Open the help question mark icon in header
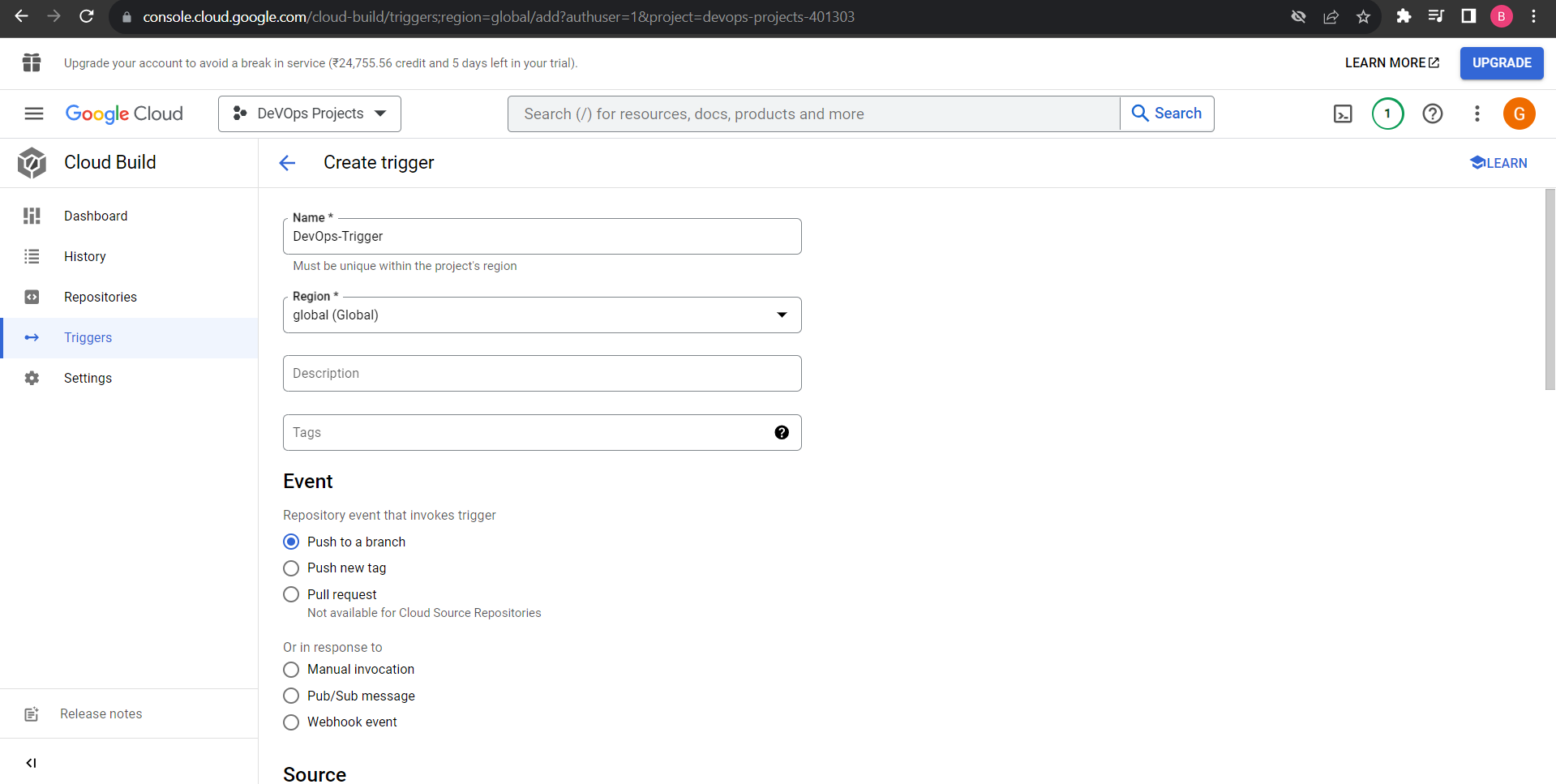This screenshot has height=784, width=1556. [1433, 114]
